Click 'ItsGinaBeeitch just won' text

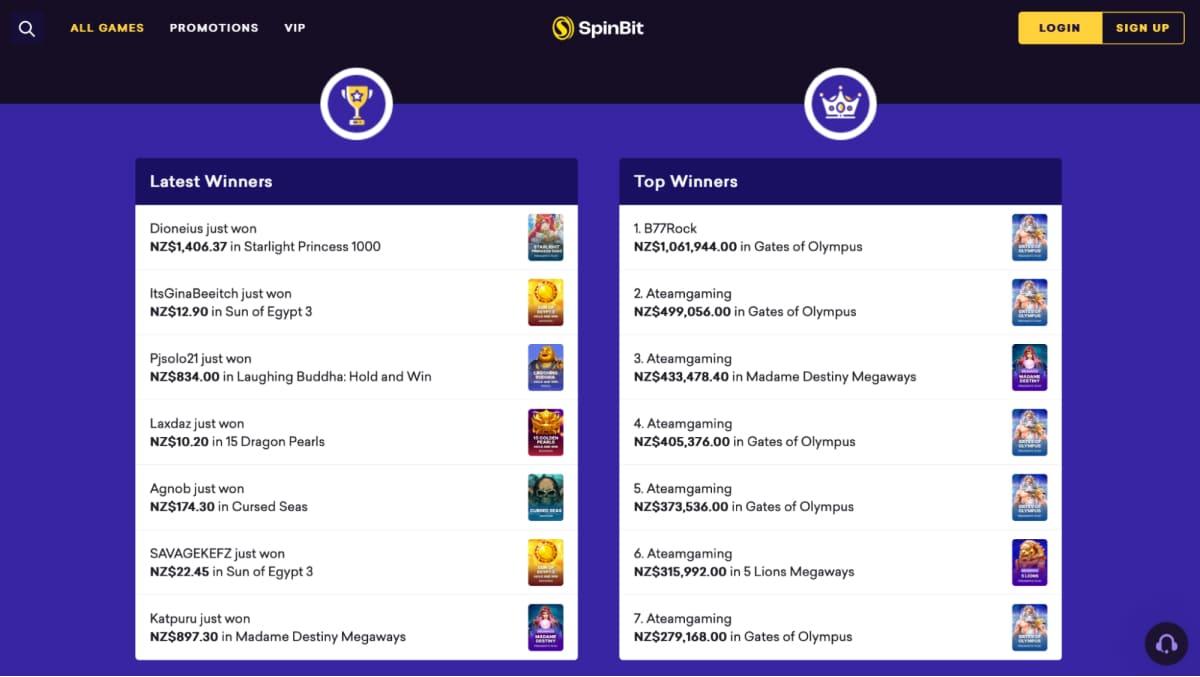[x=221, y=293]
